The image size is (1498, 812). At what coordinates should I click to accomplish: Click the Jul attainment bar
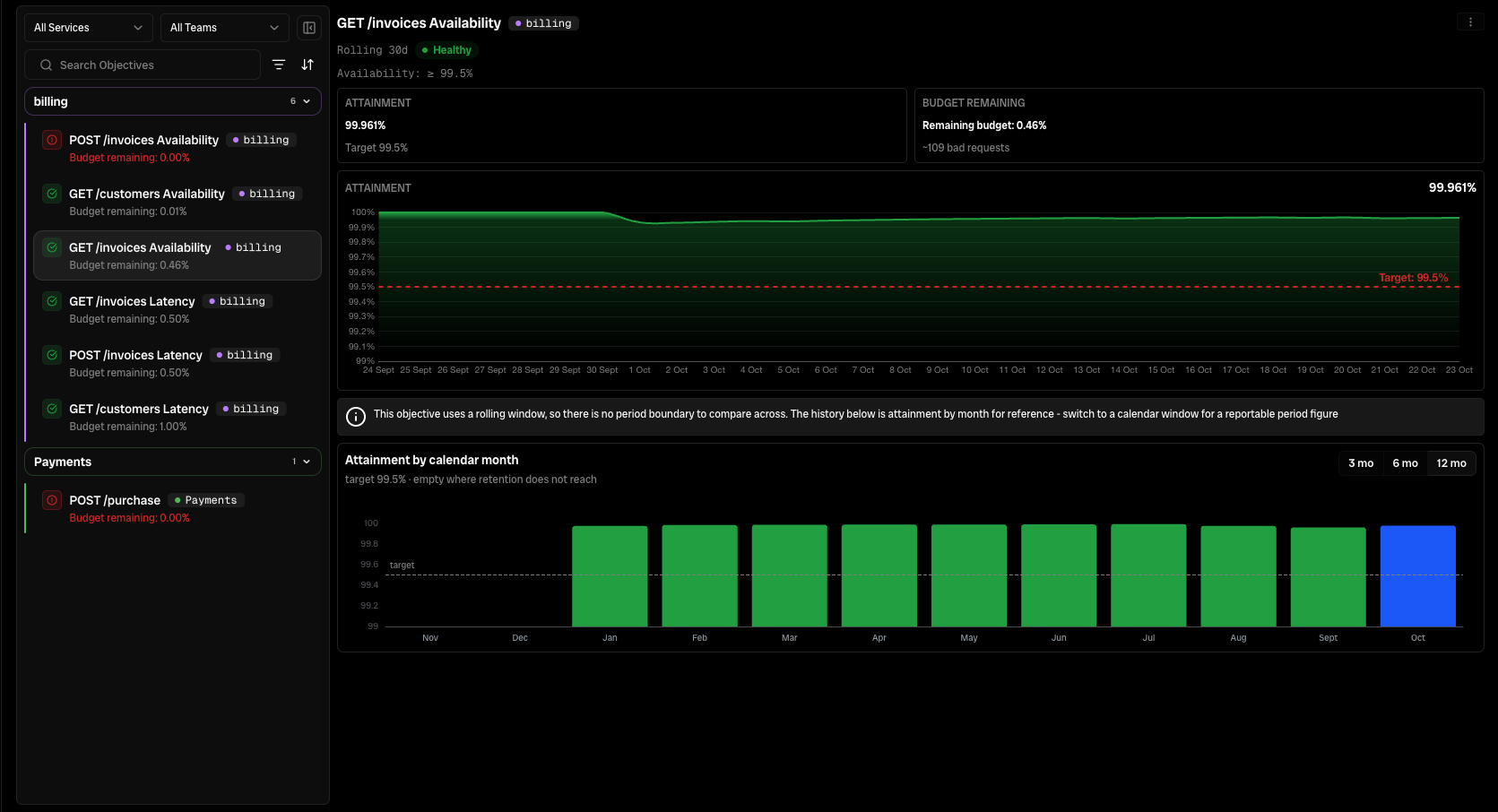(x=1148, y=575)
